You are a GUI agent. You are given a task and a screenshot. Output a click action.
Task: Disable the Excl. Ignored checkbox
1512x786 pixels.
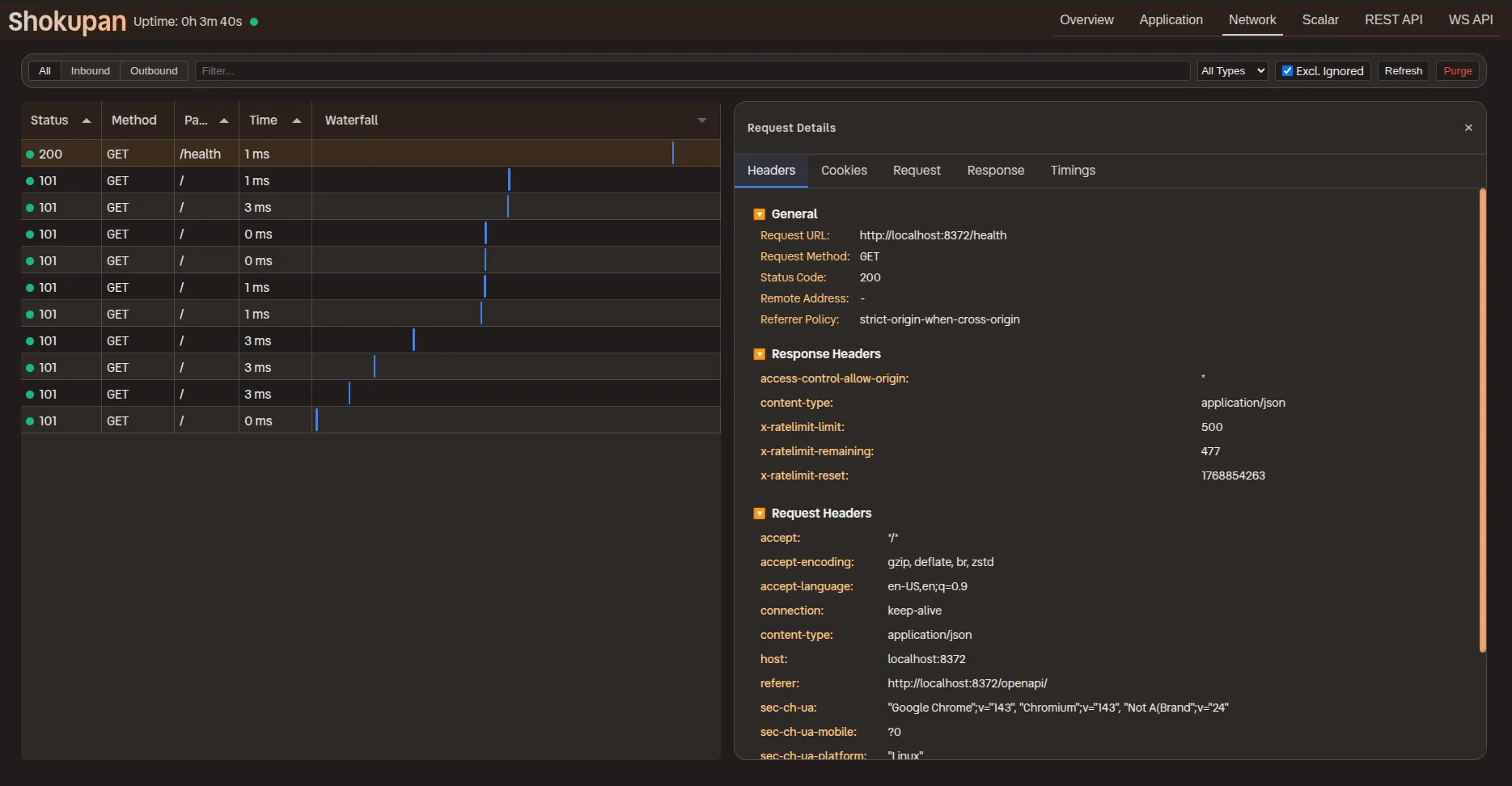click(1288, 70)
